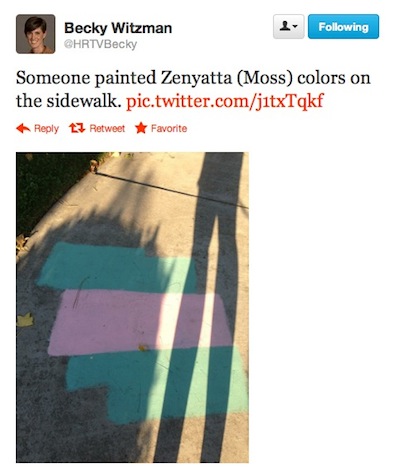Click the retweet arrows icon
Viewport: 395px width, 474px height.
[x=77, y=128]
